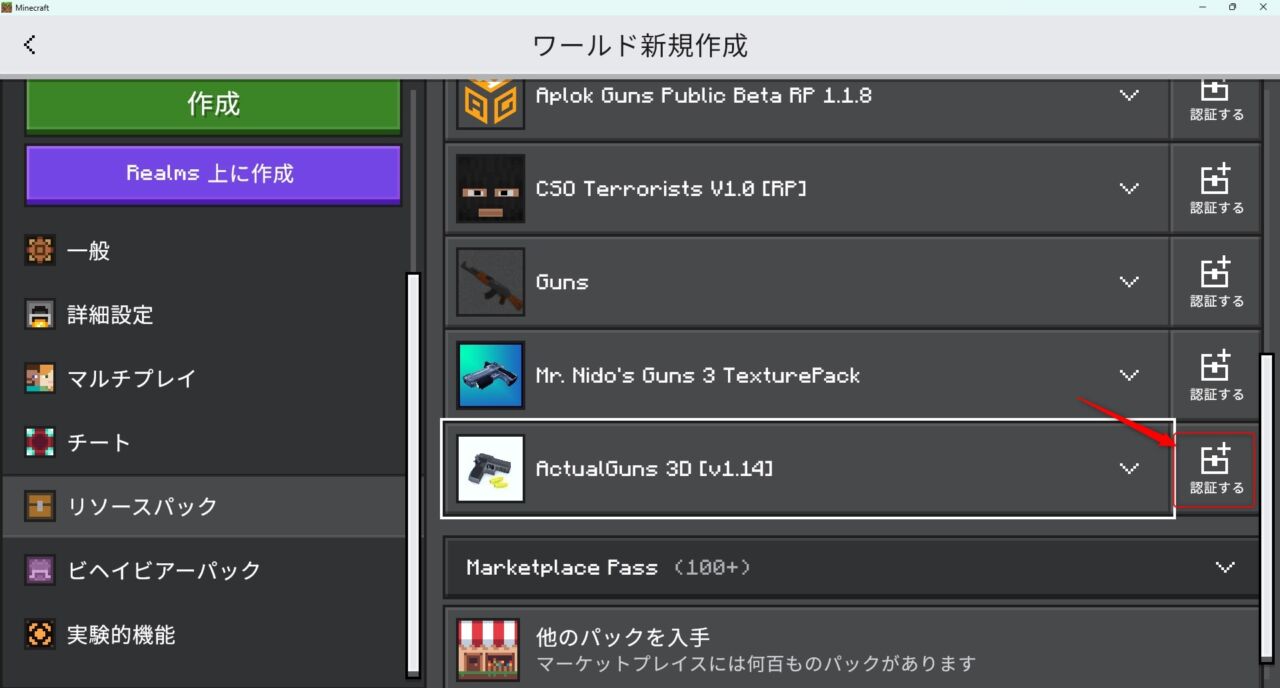
Task: Click Realms 上に作成 button
Action: pos(212,173)
